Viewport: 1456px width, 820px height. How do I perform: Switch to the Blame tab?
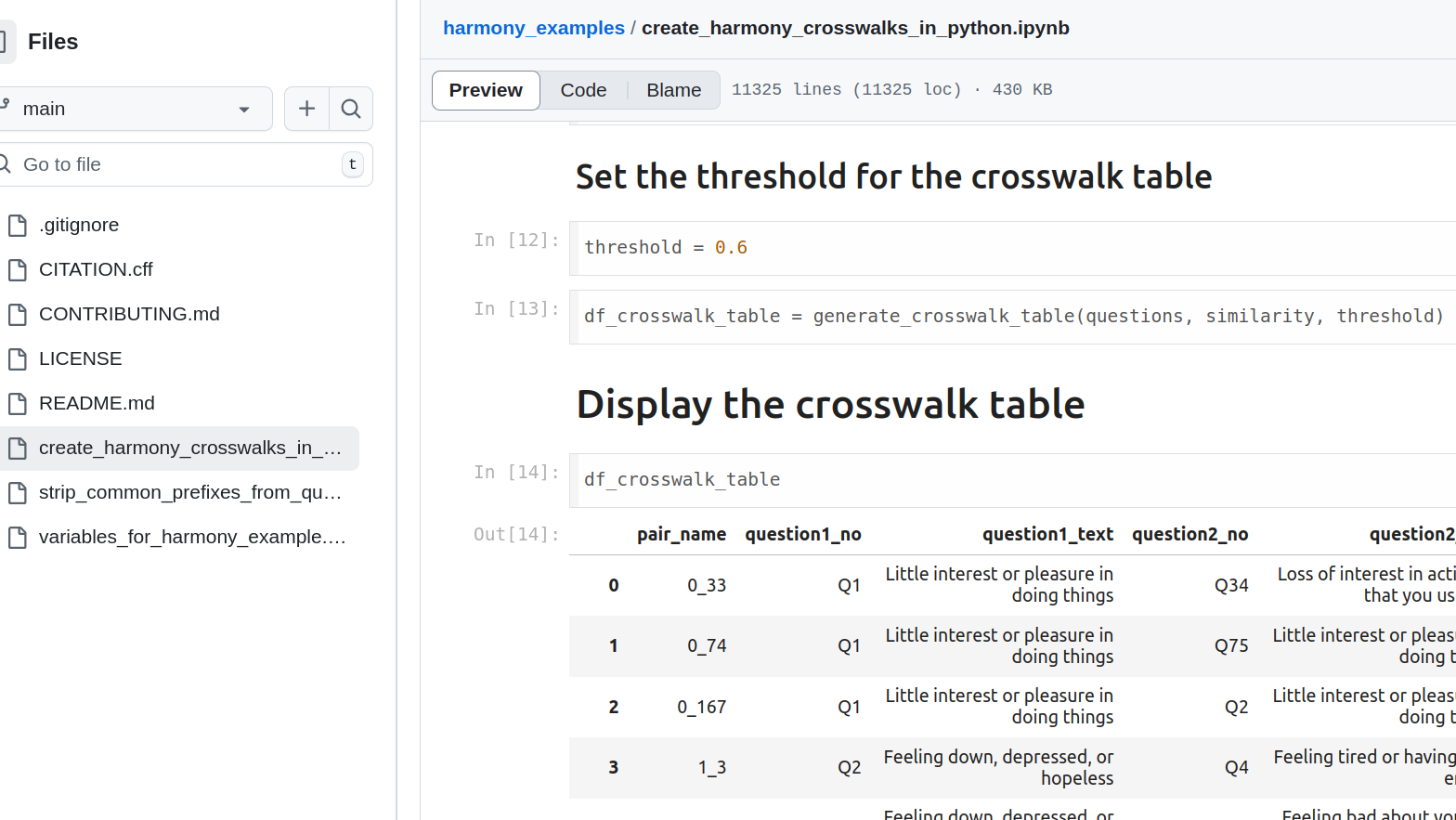point(674,90)
